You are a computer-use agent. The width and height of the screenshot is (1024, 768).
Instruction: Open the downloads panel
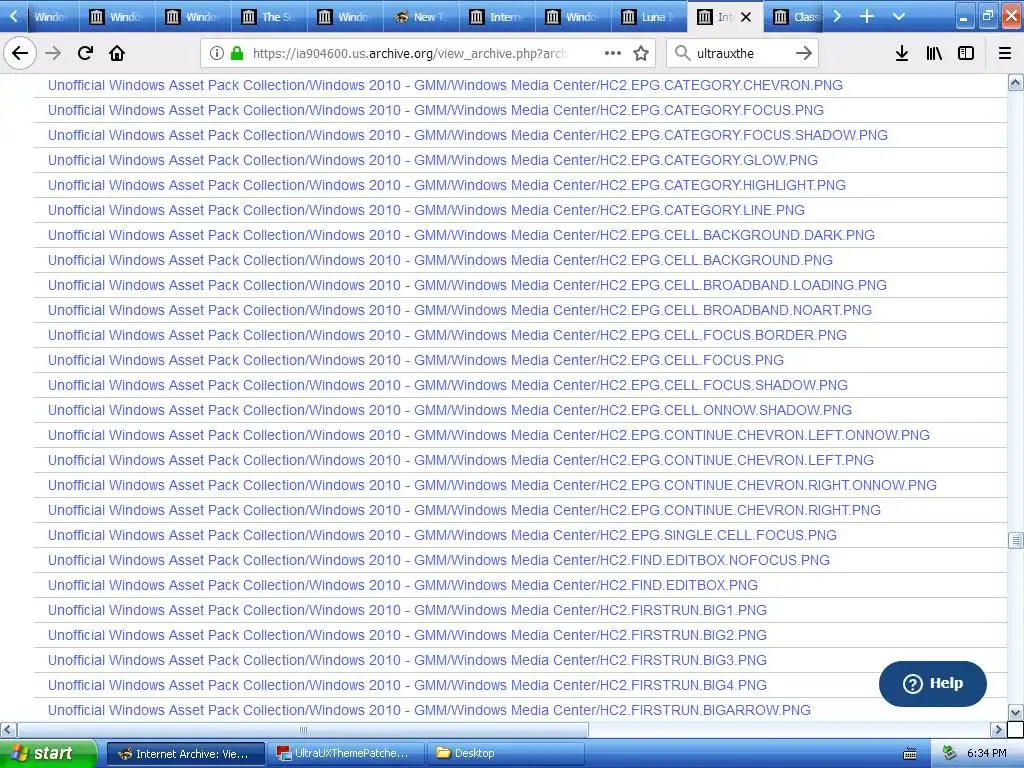(901, 53)
